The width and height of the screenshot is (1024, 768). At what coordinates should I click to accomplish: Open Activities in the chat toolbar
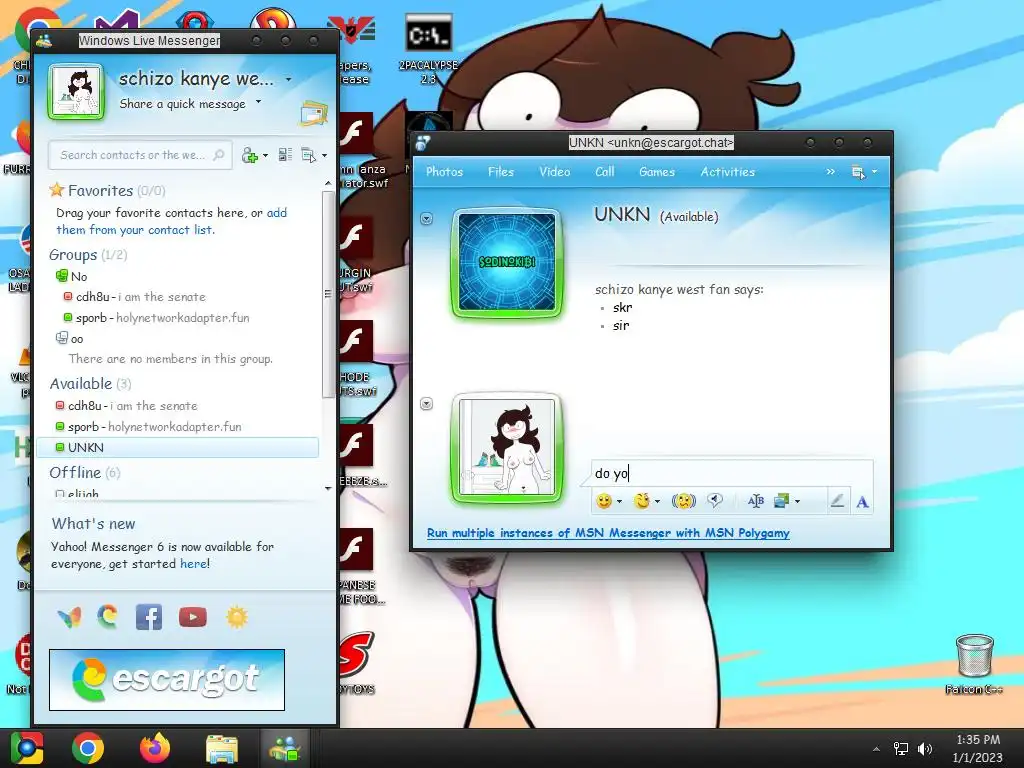[728, 172]
